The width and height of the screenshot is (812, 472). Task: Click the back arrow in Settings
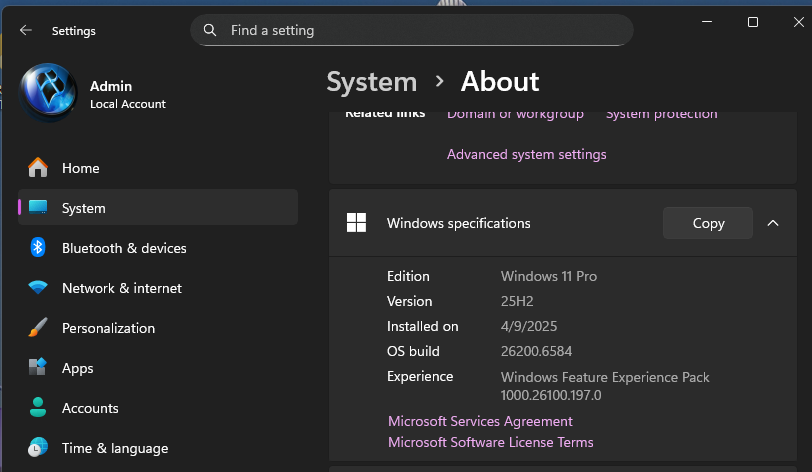pyautogui.click(x=26, y=31)
